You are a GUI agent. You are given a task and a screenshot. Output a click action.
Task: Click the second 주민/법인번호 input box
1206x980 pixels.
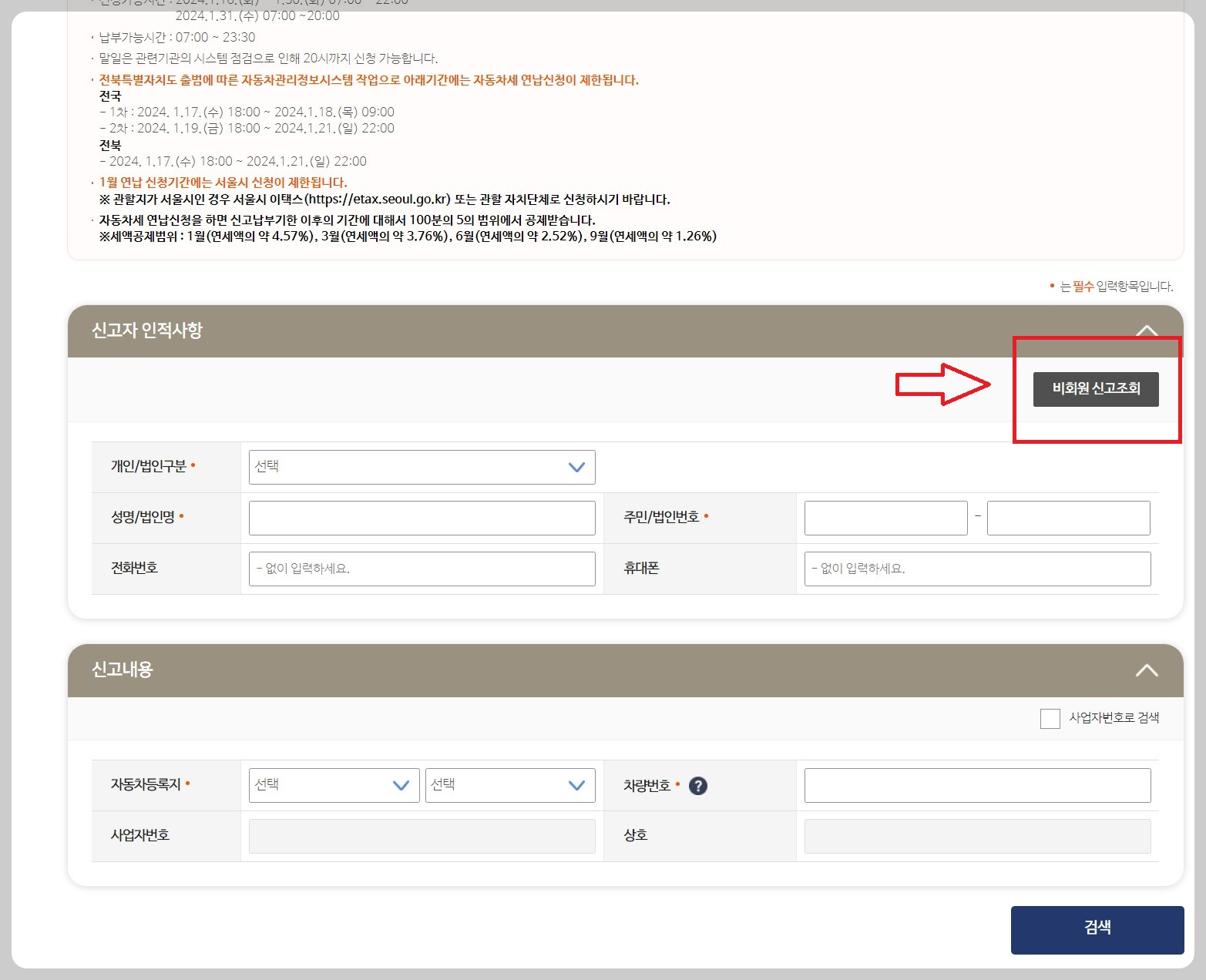click(x=1068, y=518)
